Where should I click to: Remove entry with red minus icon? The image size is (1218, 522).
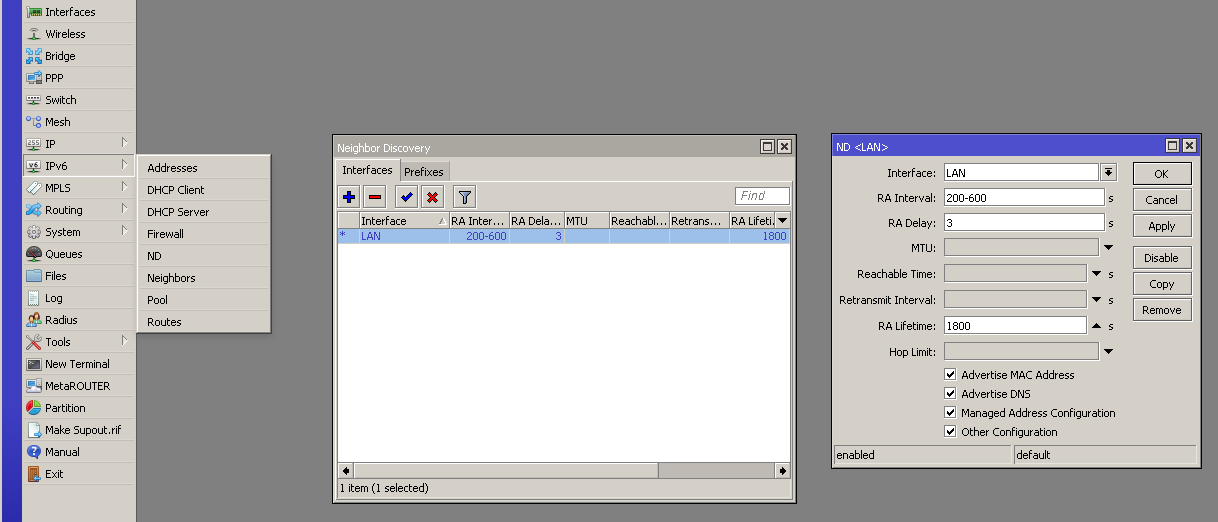click(375, 197)
